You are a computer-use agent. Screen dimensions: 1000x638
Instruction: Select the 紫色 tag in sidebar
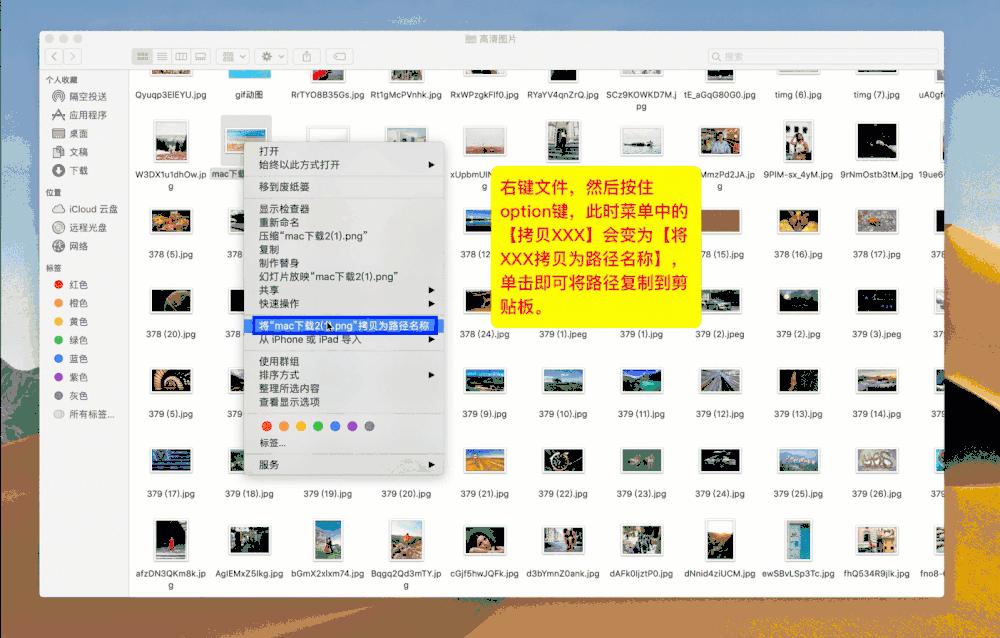tap(70, 377)
